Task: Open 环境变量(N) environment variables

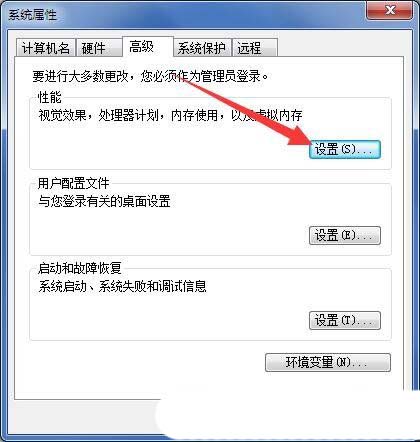Action: coord(328,362)
